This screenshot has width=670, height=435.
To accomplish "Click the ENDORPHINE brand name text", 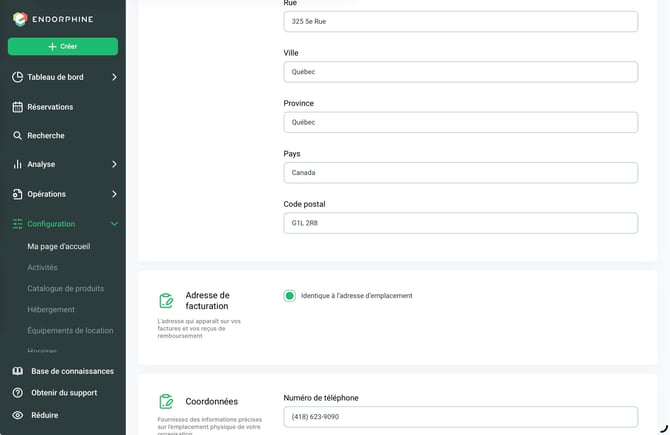I will [x=63, y=19].
